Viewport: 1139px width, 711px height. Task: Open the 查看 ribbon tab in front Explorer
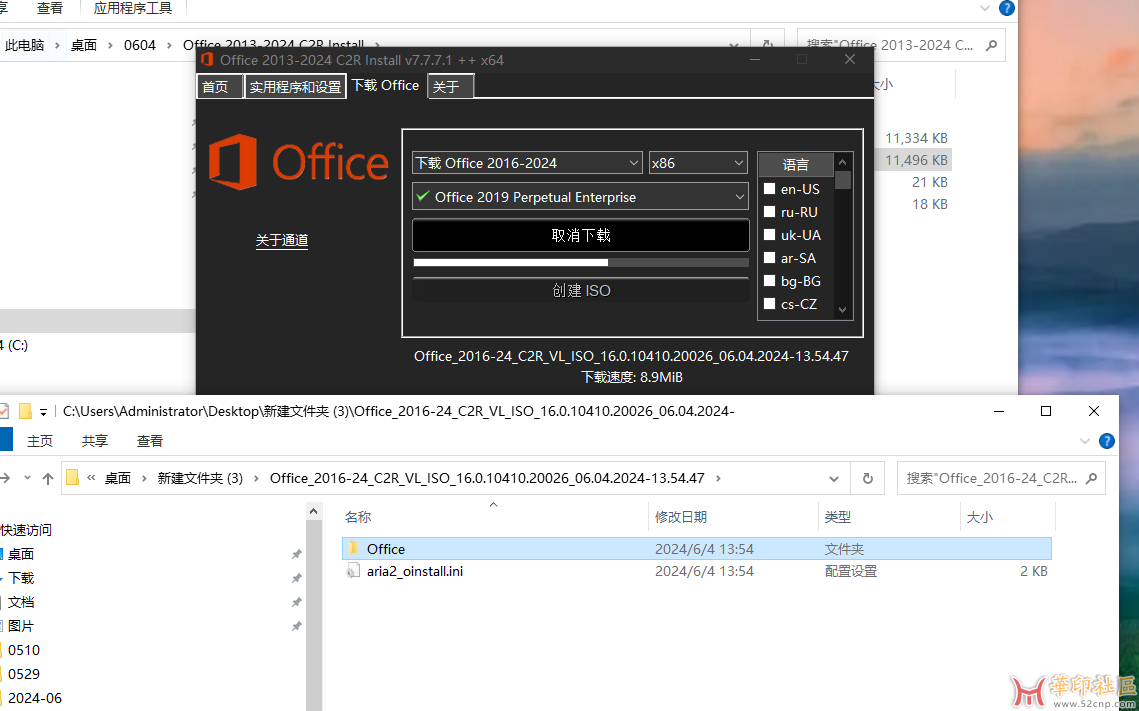pos(150,441)
